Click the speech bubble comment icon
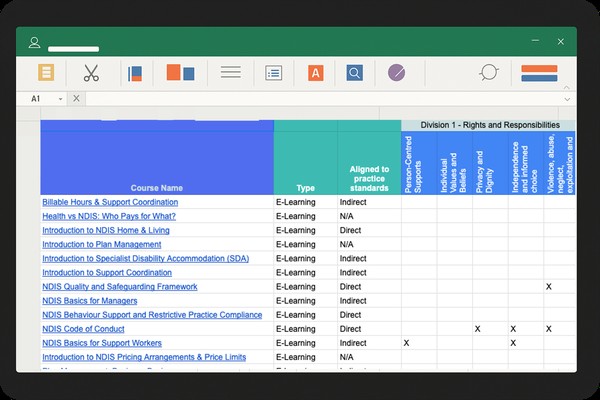 pyautogui.click(x=489, y=72)
